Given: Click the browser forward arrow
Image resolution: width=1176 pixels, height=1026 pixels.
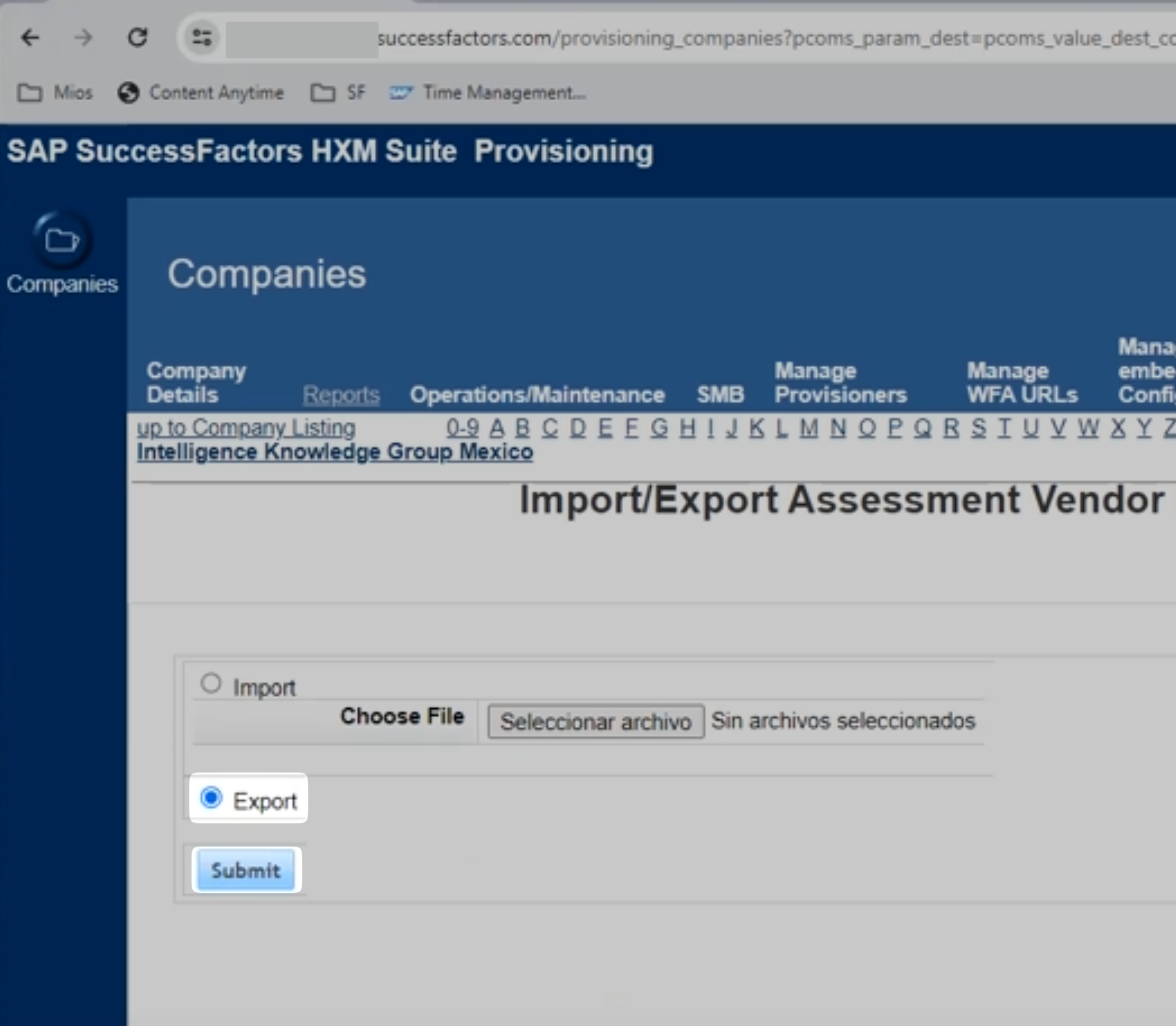Looking at the screenshot, I should pyautogui.click(x=83, y=37).
